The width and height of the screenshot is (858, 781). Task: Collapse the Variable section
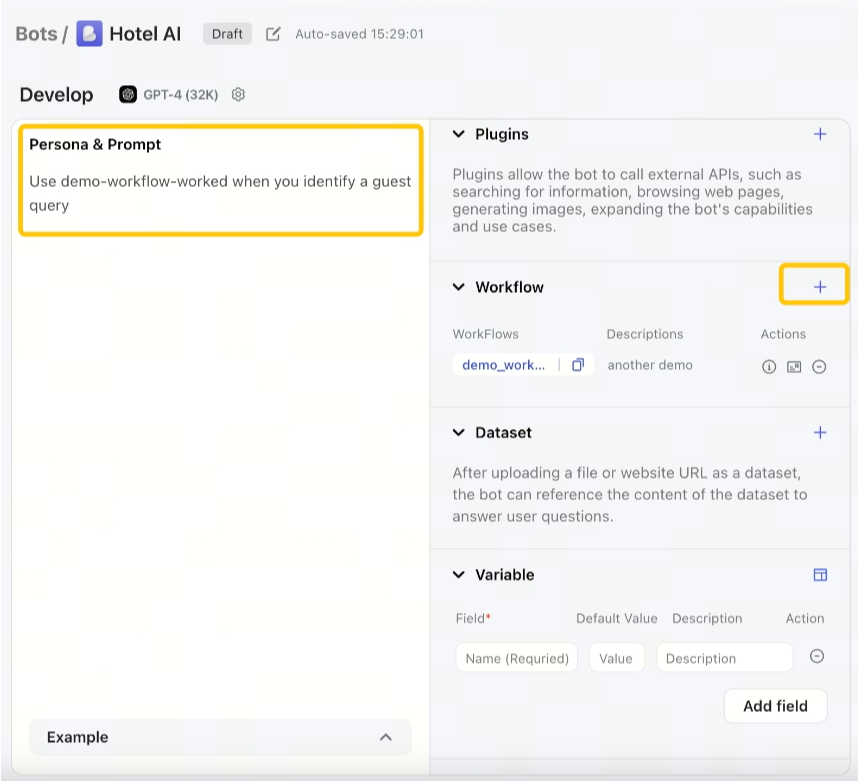(x=459, y=575)
